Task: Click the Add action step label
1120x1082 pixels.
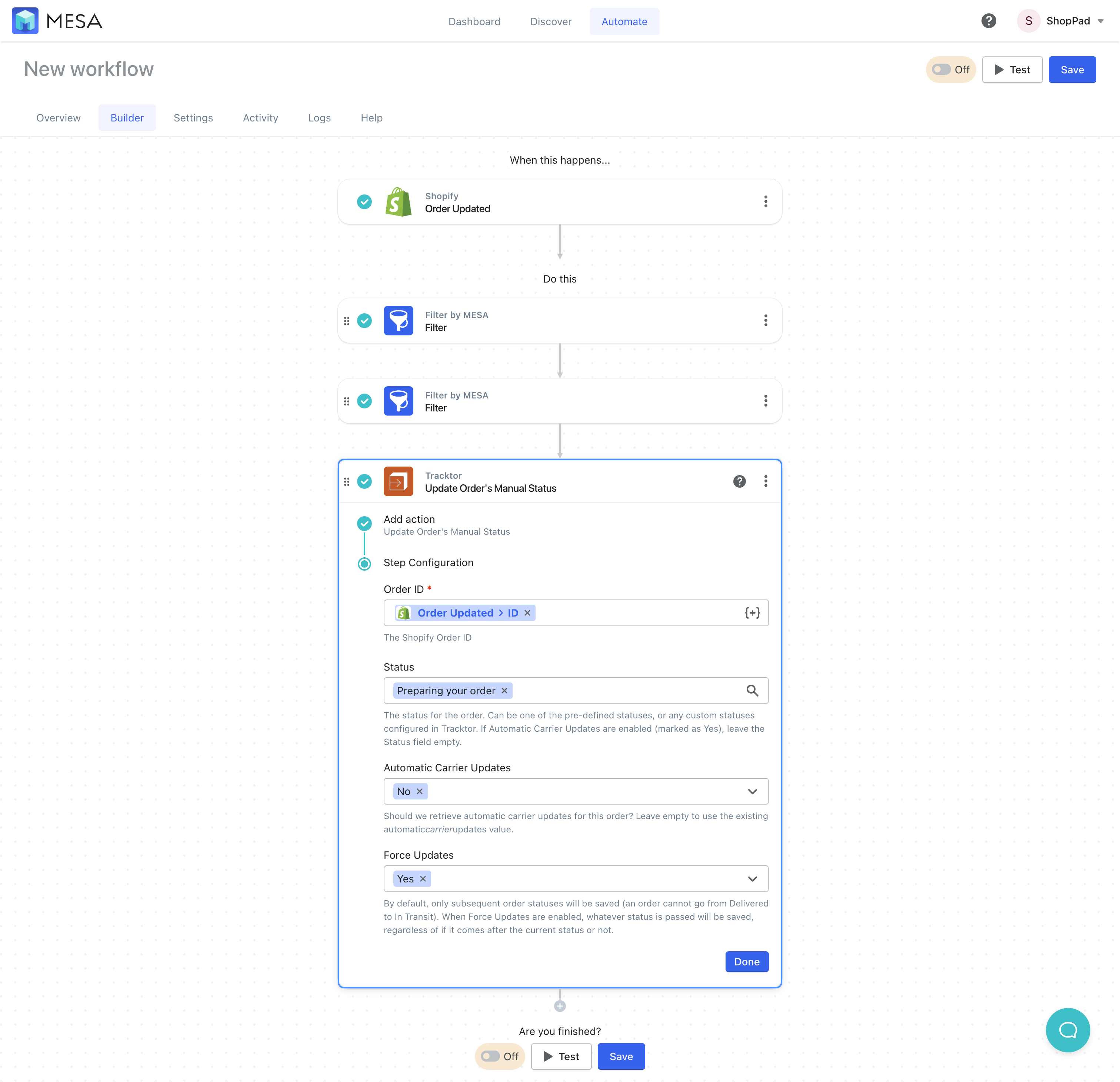Action: tap(409, 519)
